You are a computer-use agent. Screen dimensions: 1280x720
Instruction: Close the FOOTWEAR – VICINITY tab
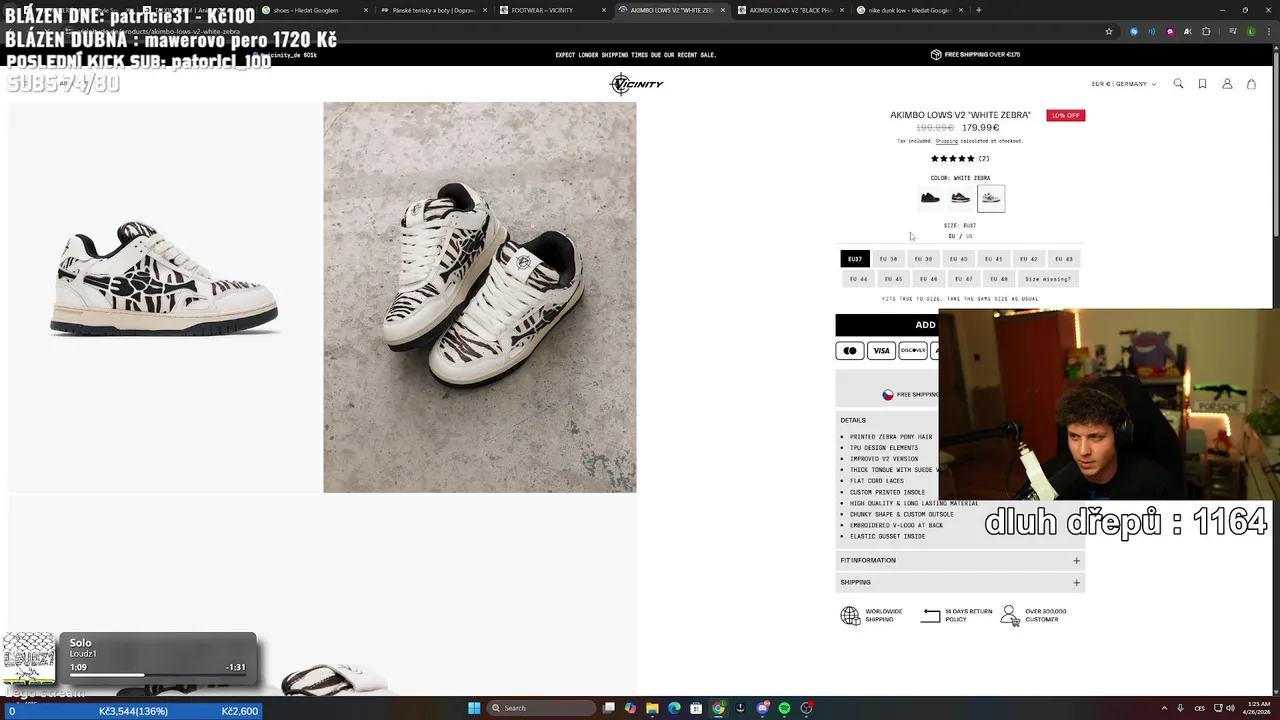click(605, 10)
